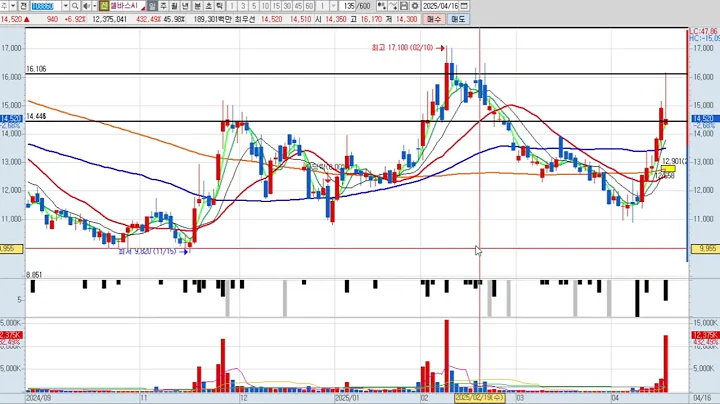The image size is (720, 404).
Task: Click the stock code input 108860
Action: pyautogui.click(x=46, y=6)
